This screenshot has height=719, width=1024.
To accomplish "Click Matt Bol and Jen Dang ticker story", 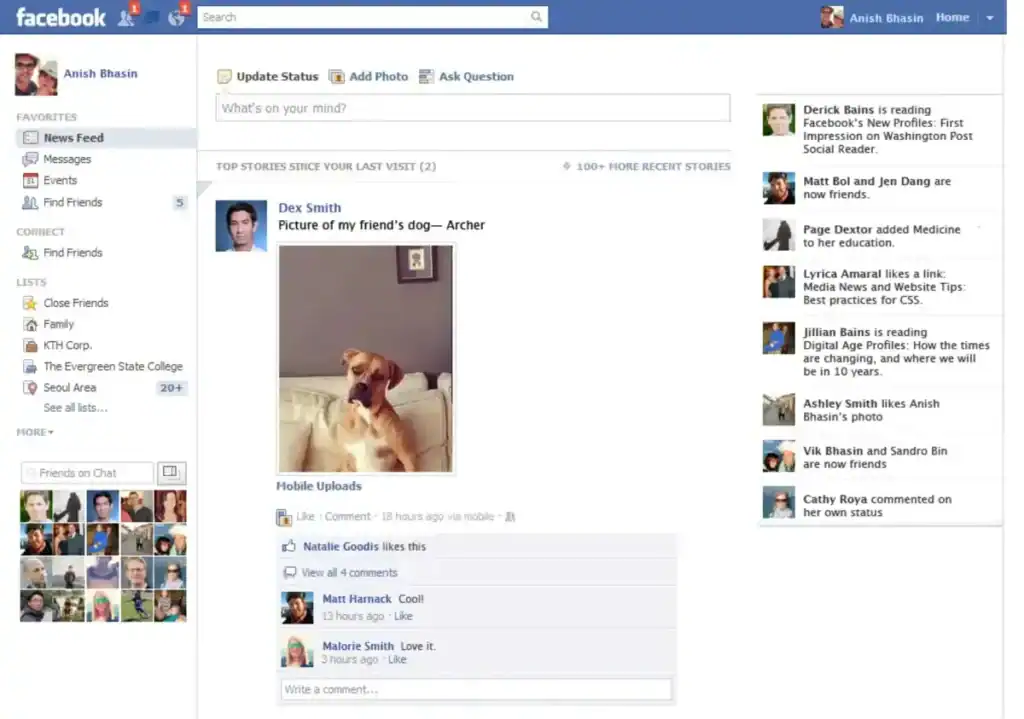I will 879,188.
